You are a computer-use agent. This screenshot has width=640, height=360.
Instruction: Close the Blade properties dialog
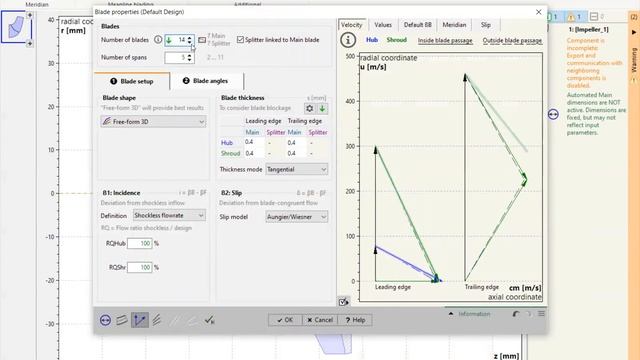(x=538, y=12)
